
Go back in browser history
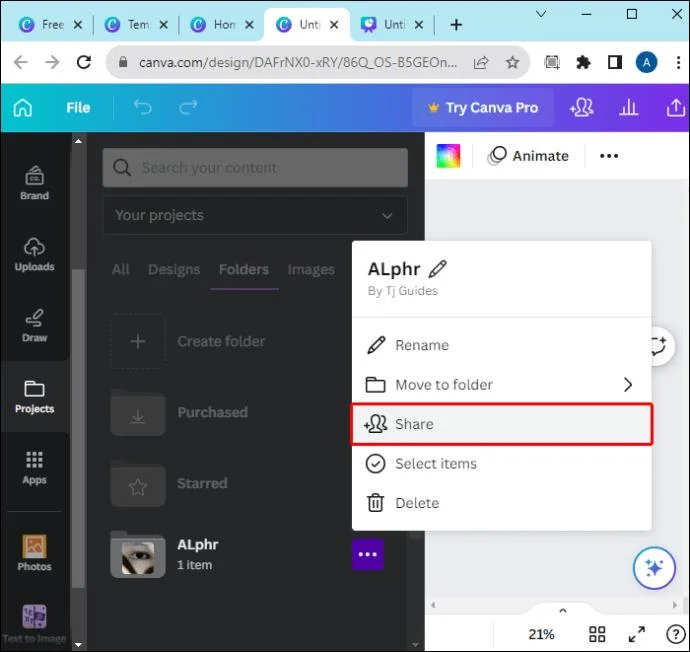pyautogui.click(x=21, y=62)
